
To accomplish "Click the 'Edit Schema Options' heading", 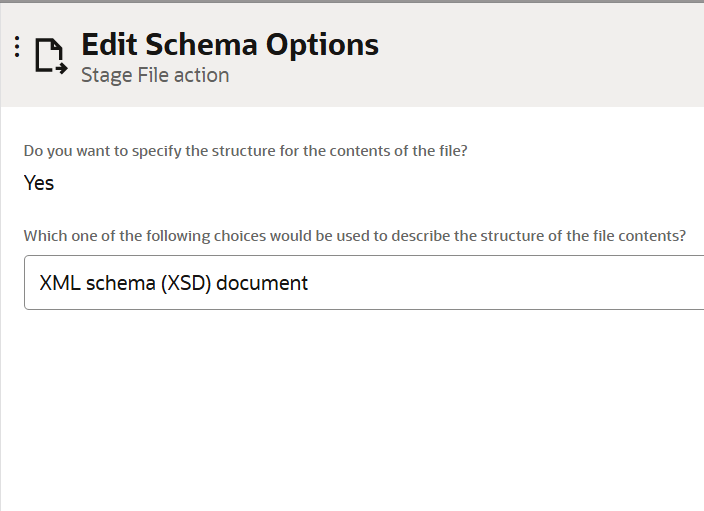I will click(229, 45).
